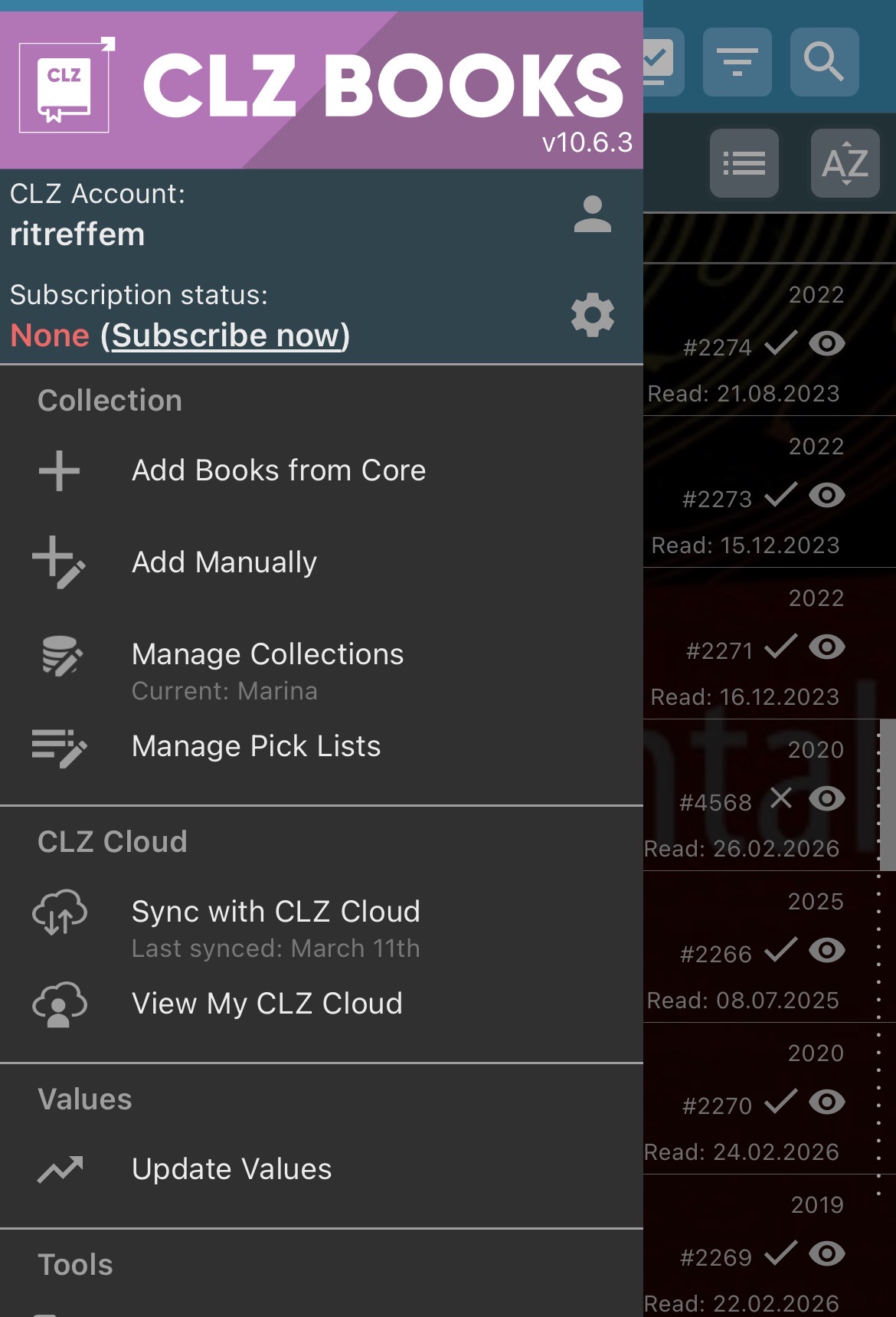The image size is (896, 1317).
Task: Open settings via the gear icon
Action: [x=592, y=315]
